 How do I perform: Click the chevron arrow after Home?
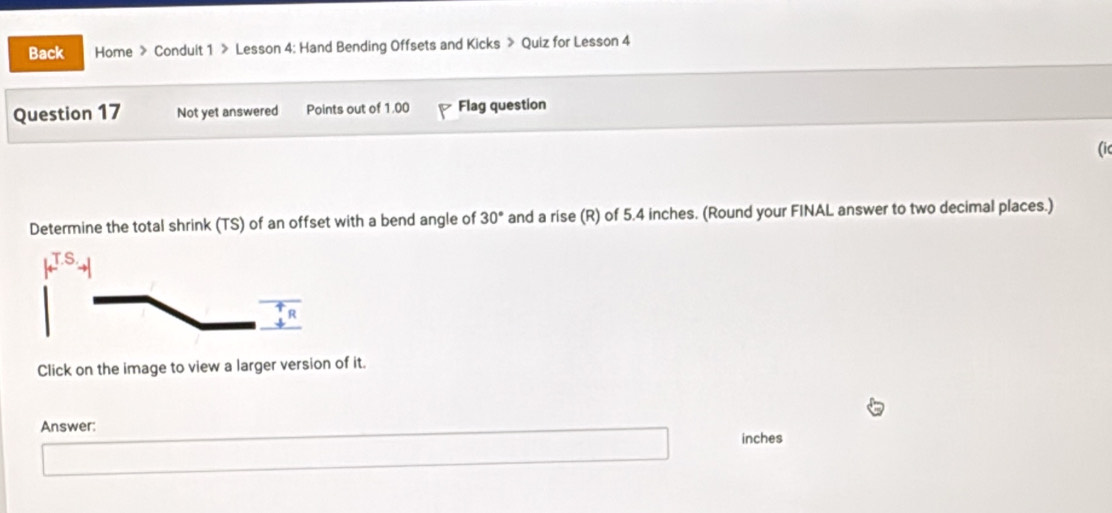pos(143,51)
